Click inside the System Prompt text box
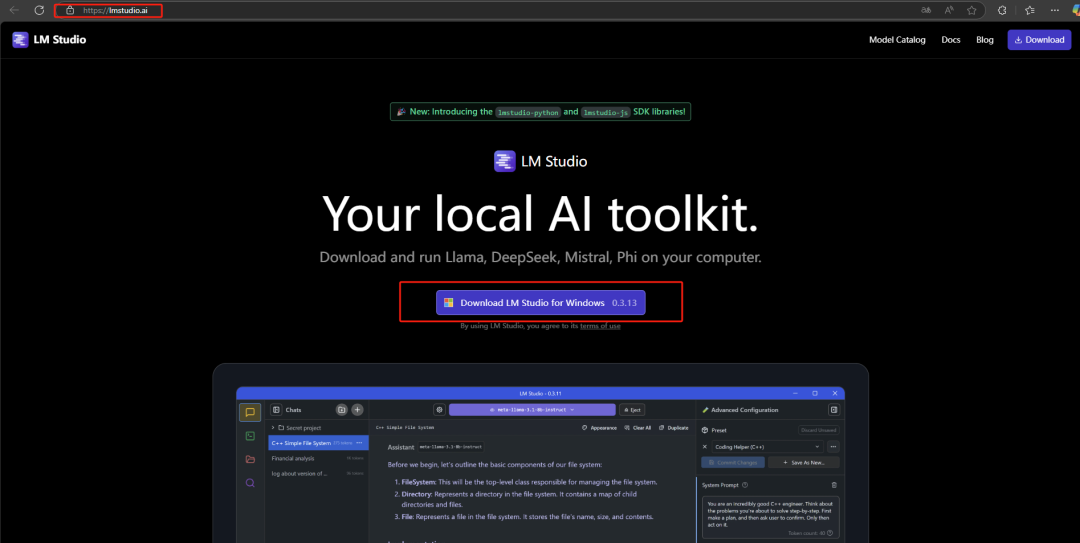This screenshot has width=1080, height=543. point(771,517)
